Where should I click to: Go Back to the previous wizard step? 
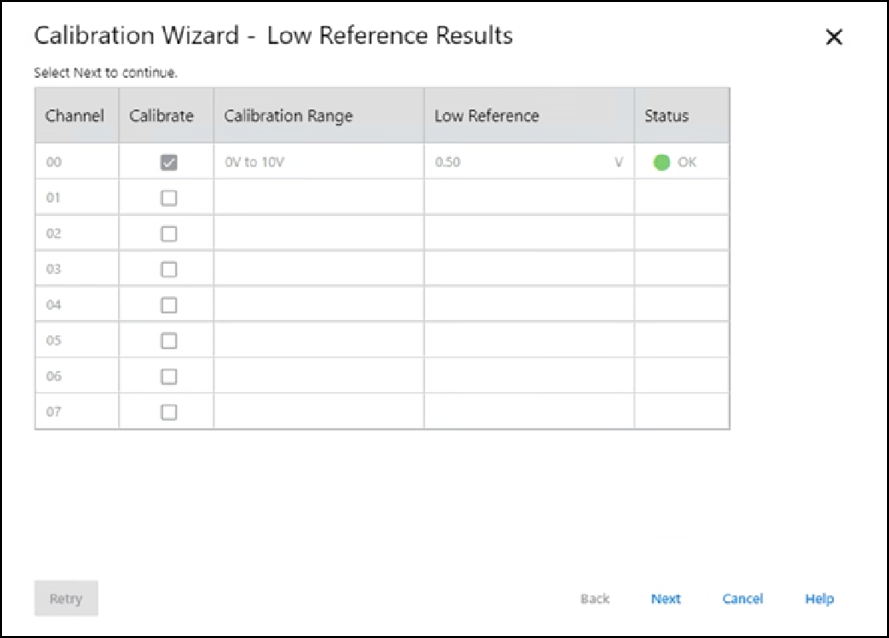click(x=595, y=599)
